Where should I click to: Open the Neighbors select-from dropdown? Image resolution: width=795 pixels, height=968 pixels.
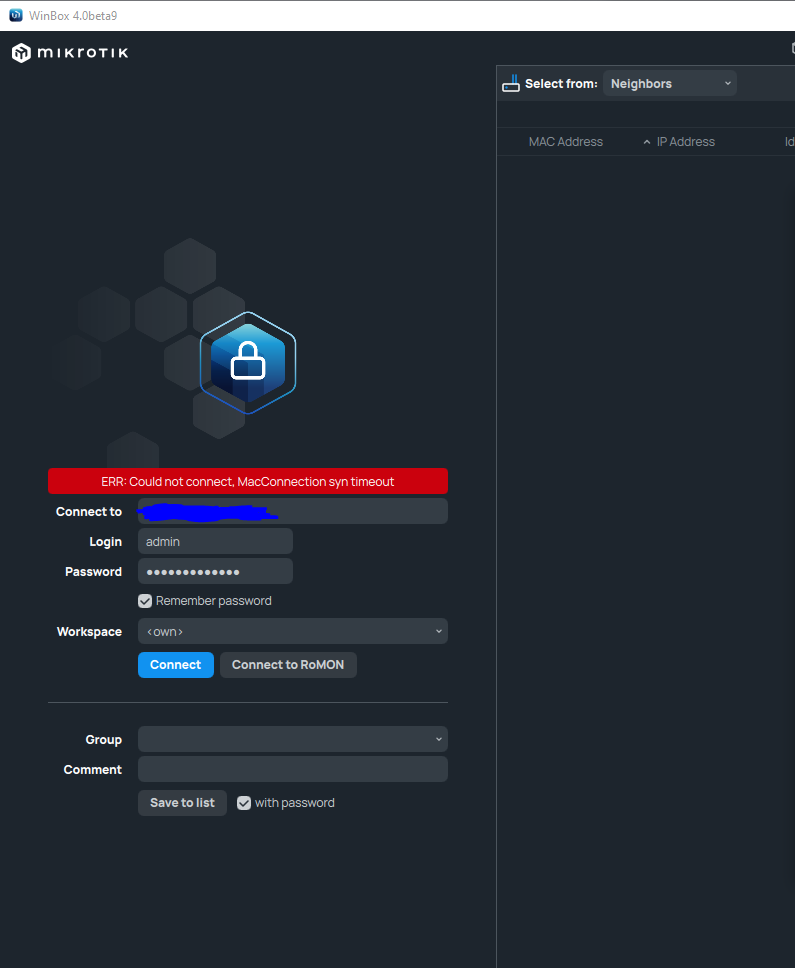click(x=670, y=83)
